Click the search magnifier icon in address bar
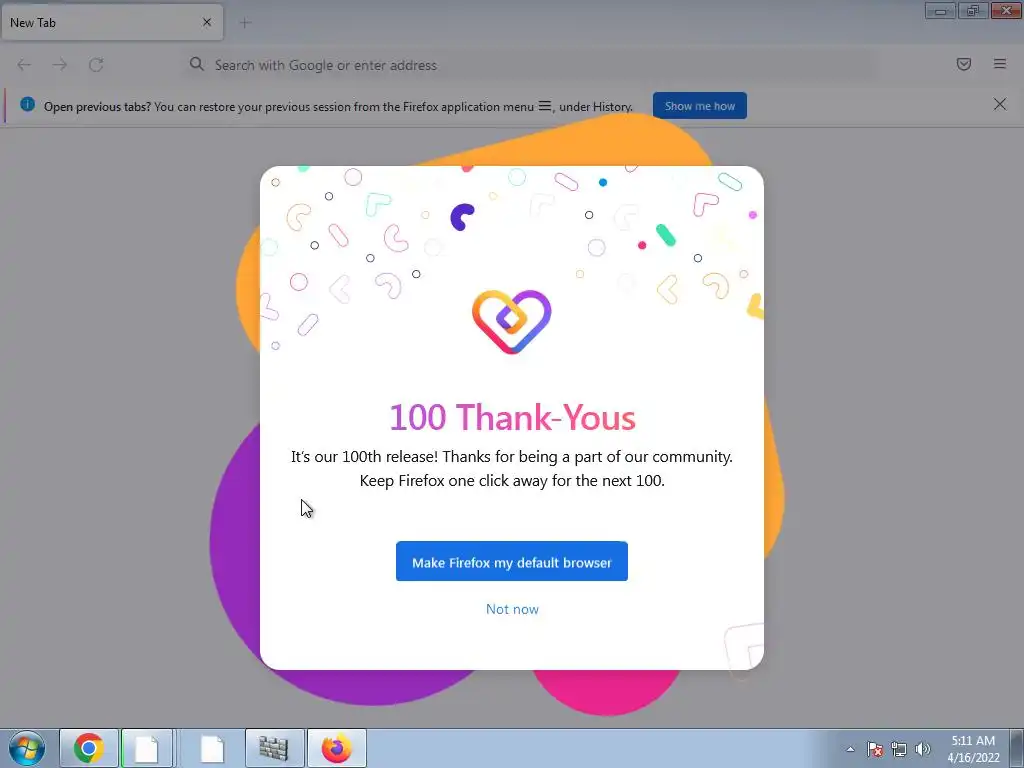The width and height of the screenshot is (1024, 768). click(x=197, y=64)
